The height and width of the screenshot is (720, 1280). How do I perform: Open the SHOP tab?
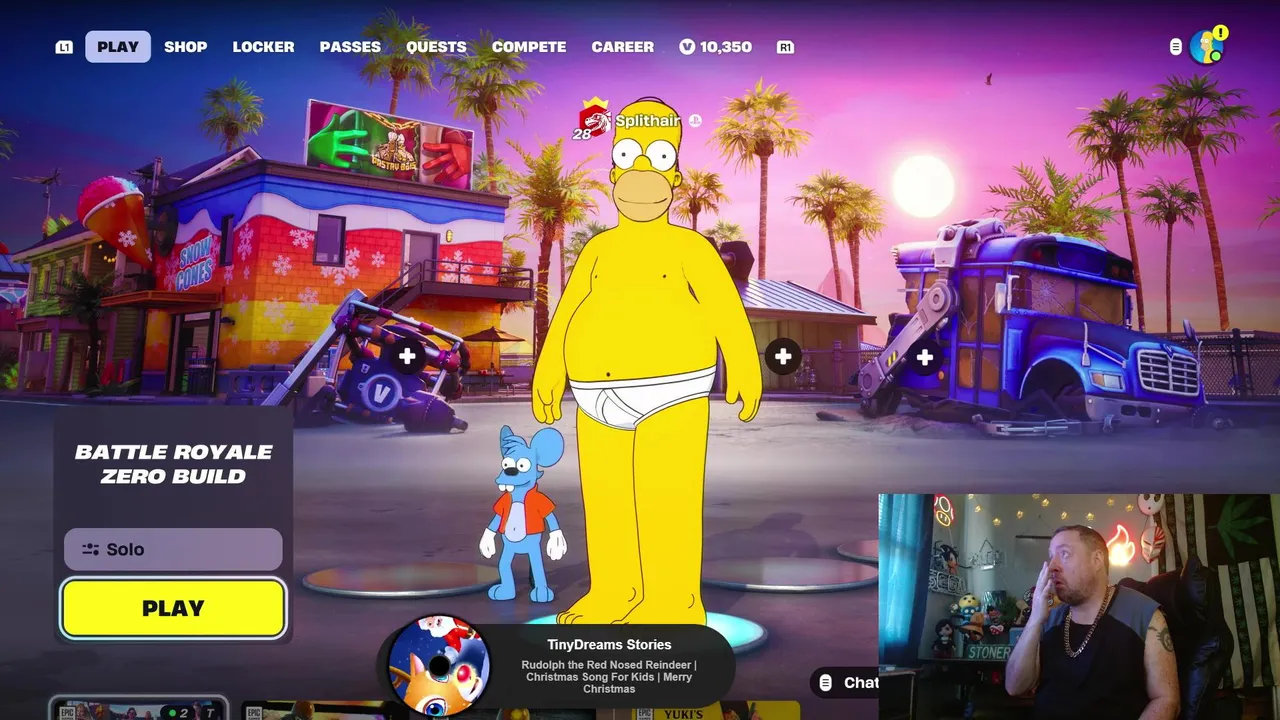[186, 47]
